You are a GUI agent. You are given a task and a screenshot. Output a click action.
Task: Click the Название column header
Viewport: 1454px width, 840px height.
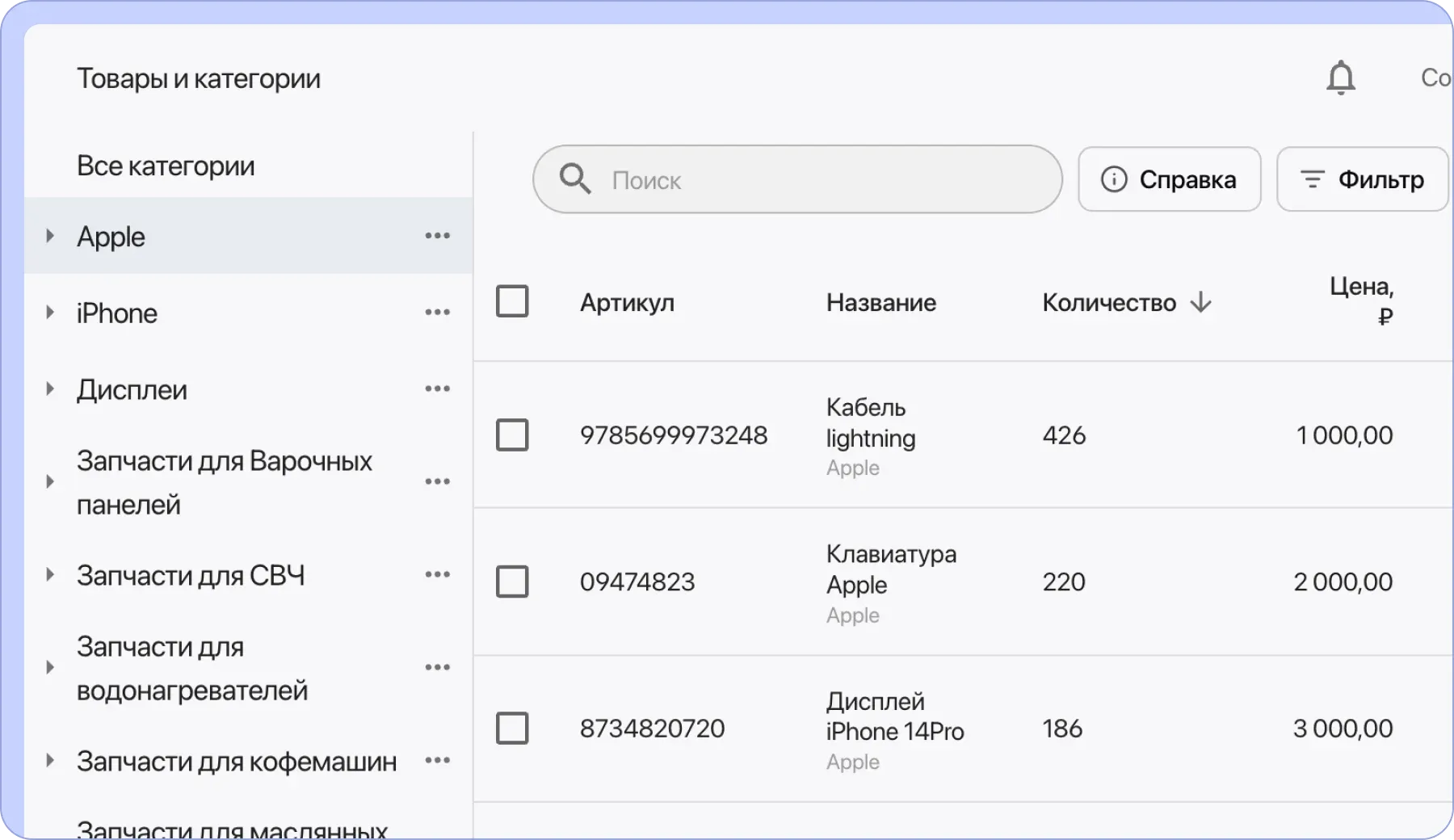881,302
